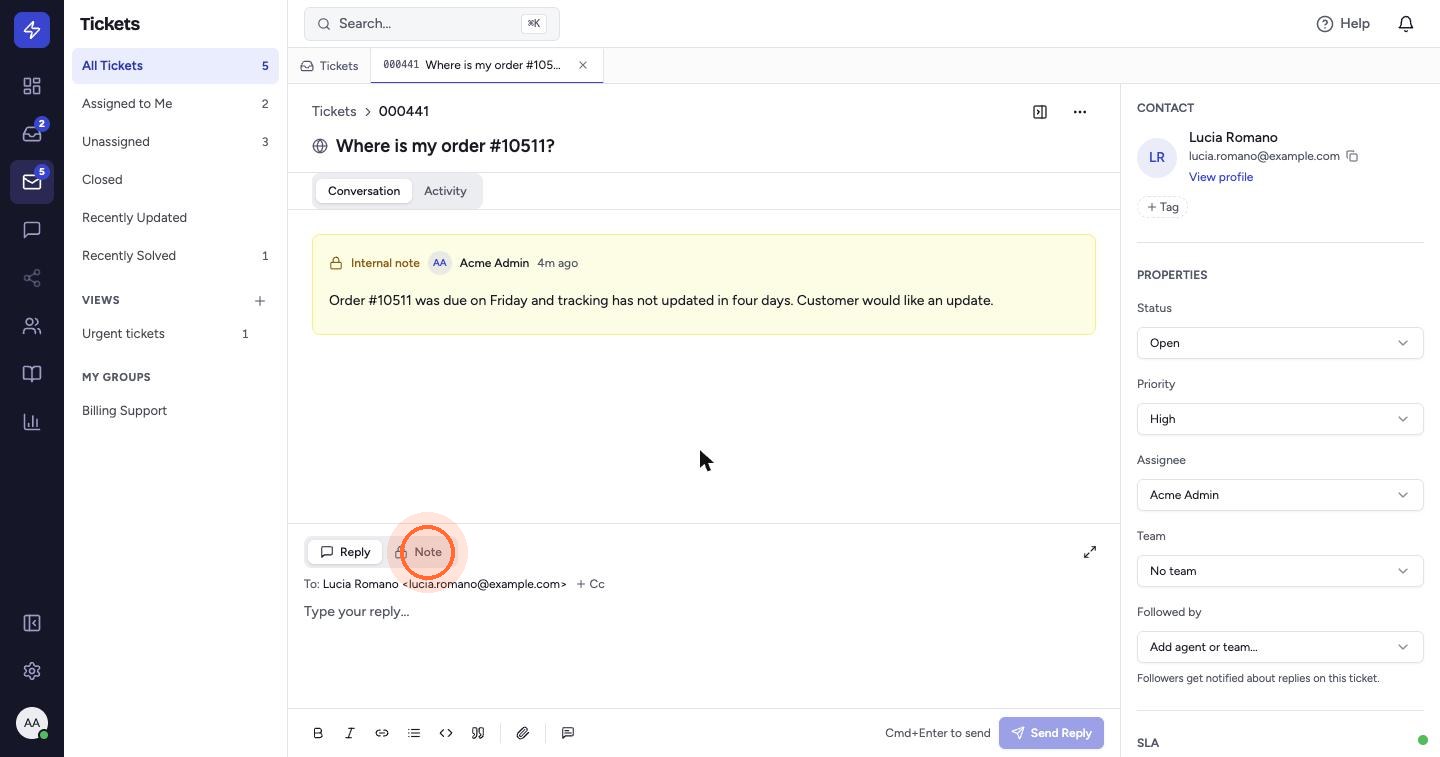
Task: Open the settings gear icon
Action: (x=32, y=671)
